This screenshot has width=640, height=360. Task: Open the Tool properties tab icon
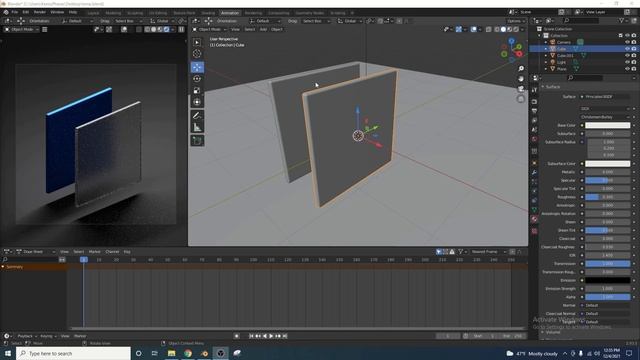coord(534,90)
